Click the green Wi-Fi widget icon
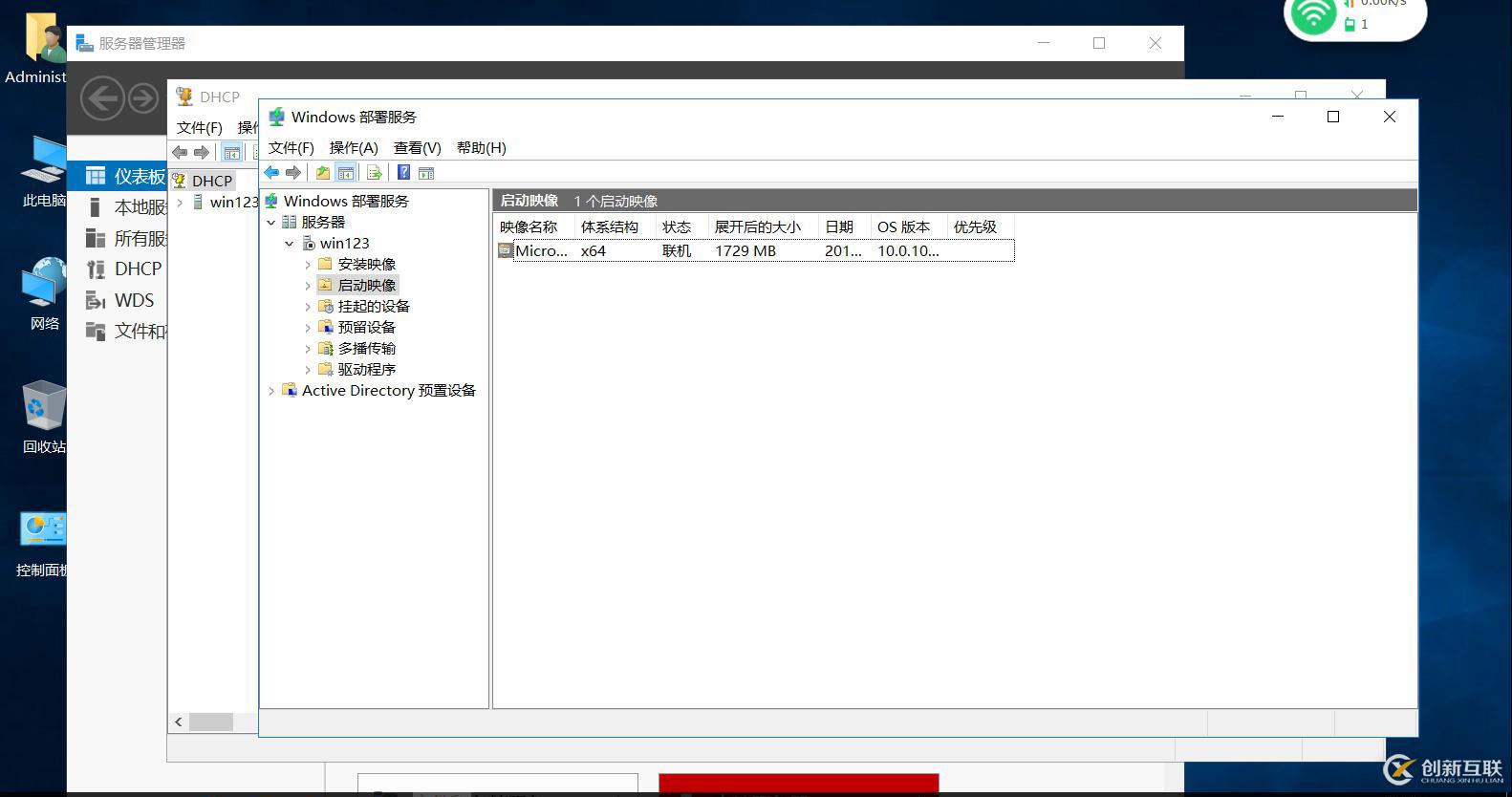This screenshot has width=1512, height=797. [x=1312, y=14]
